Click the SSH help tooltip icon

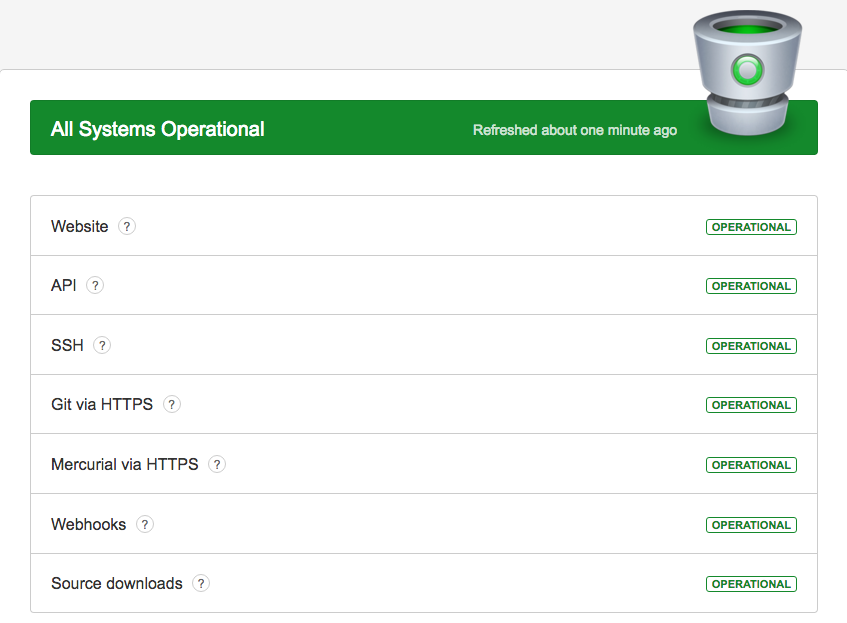[102, 345]
